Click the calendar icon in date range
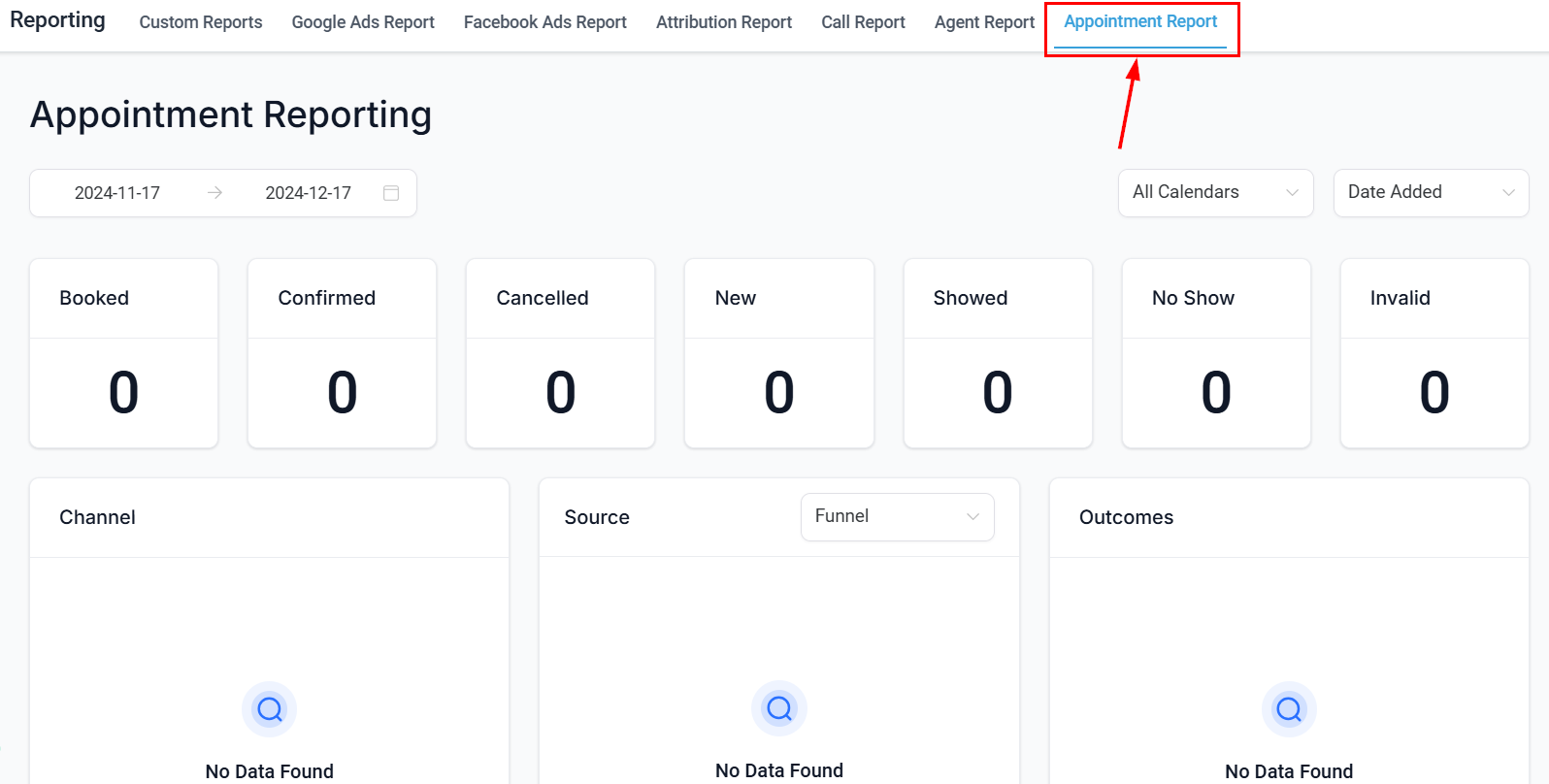This screenshot has width=1549, height=784. (x=391, y=193)
